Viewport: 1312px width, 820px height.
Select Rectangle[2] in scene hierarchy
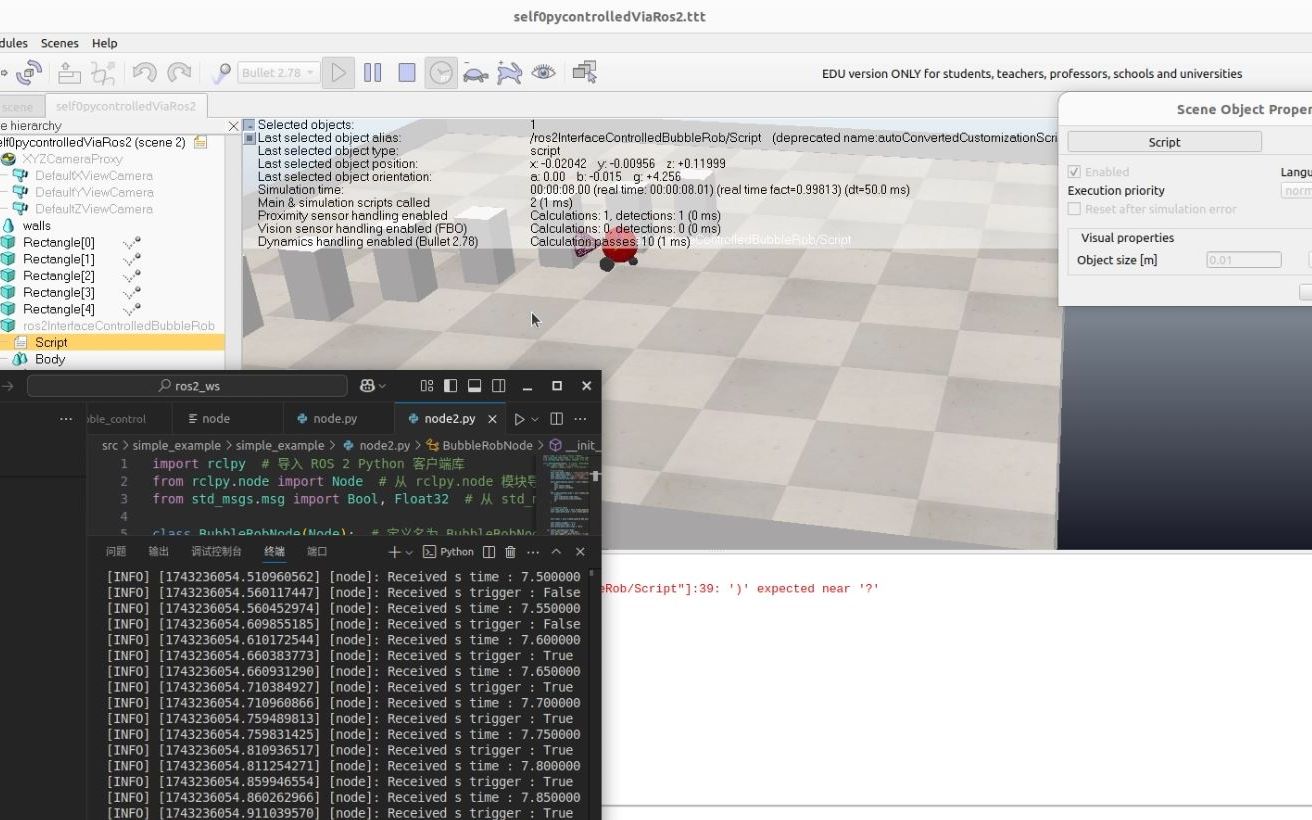[58, 276]
